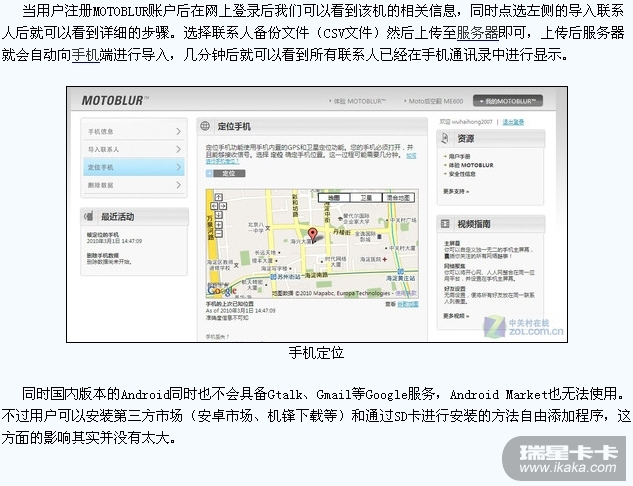Zoom in on the map with plus control
This screenshot has width=633, height=486.
218,225
